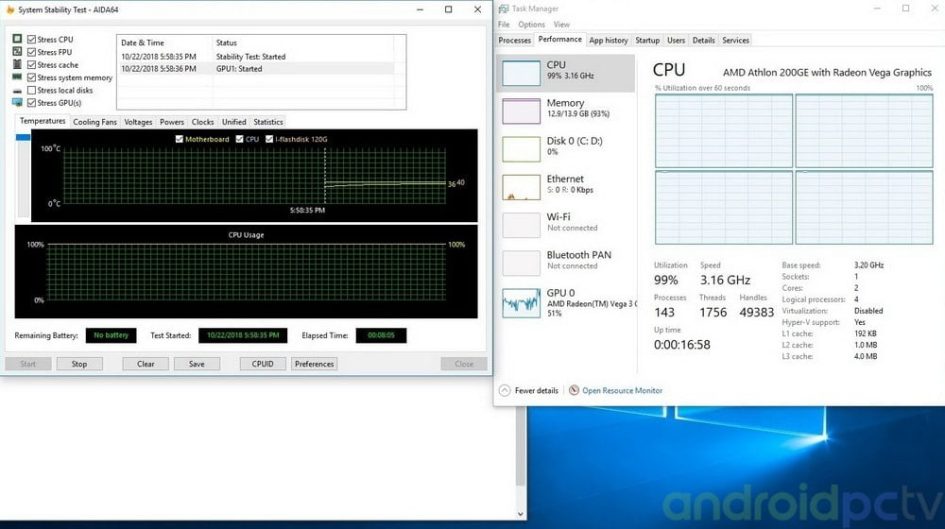Click the Stress system memory RAM icon
The image size is (945, 529).
point(17,77)
